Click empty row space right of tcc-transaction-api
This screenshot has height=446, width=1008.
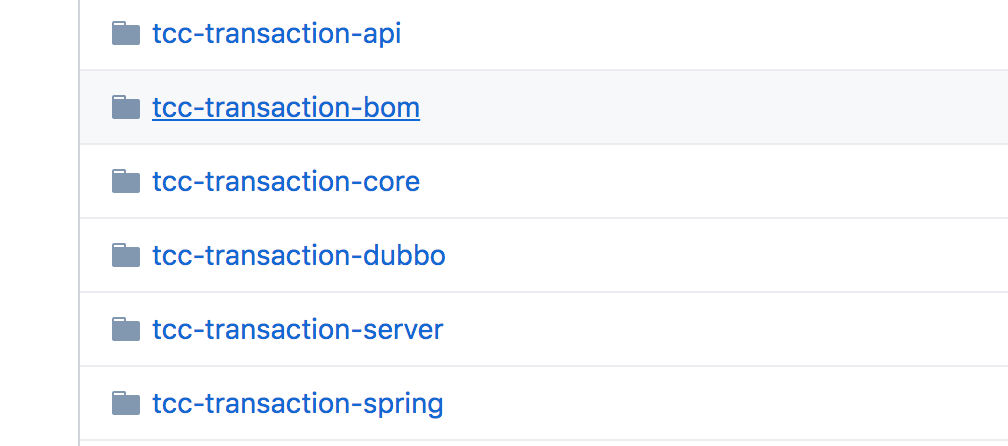tap(700, 34)
